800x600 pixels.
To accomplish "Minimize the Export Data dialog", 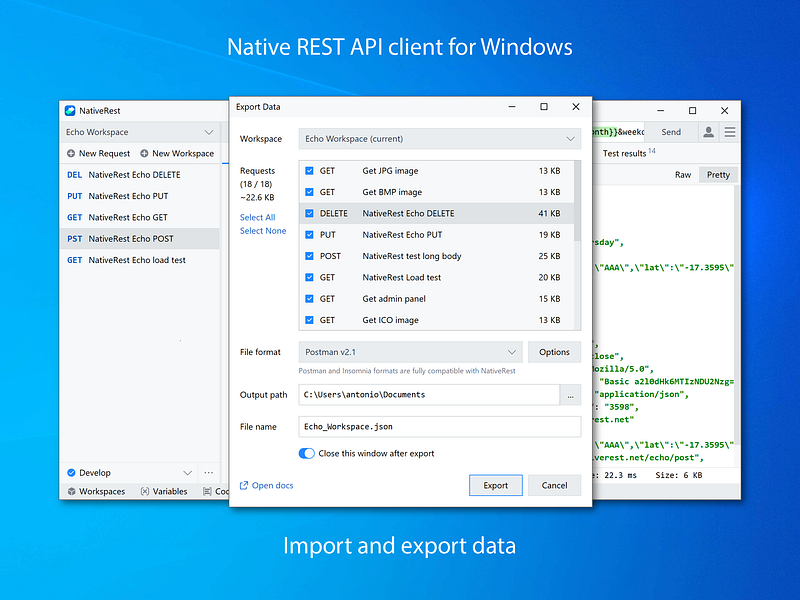I will tap(512, 107).
